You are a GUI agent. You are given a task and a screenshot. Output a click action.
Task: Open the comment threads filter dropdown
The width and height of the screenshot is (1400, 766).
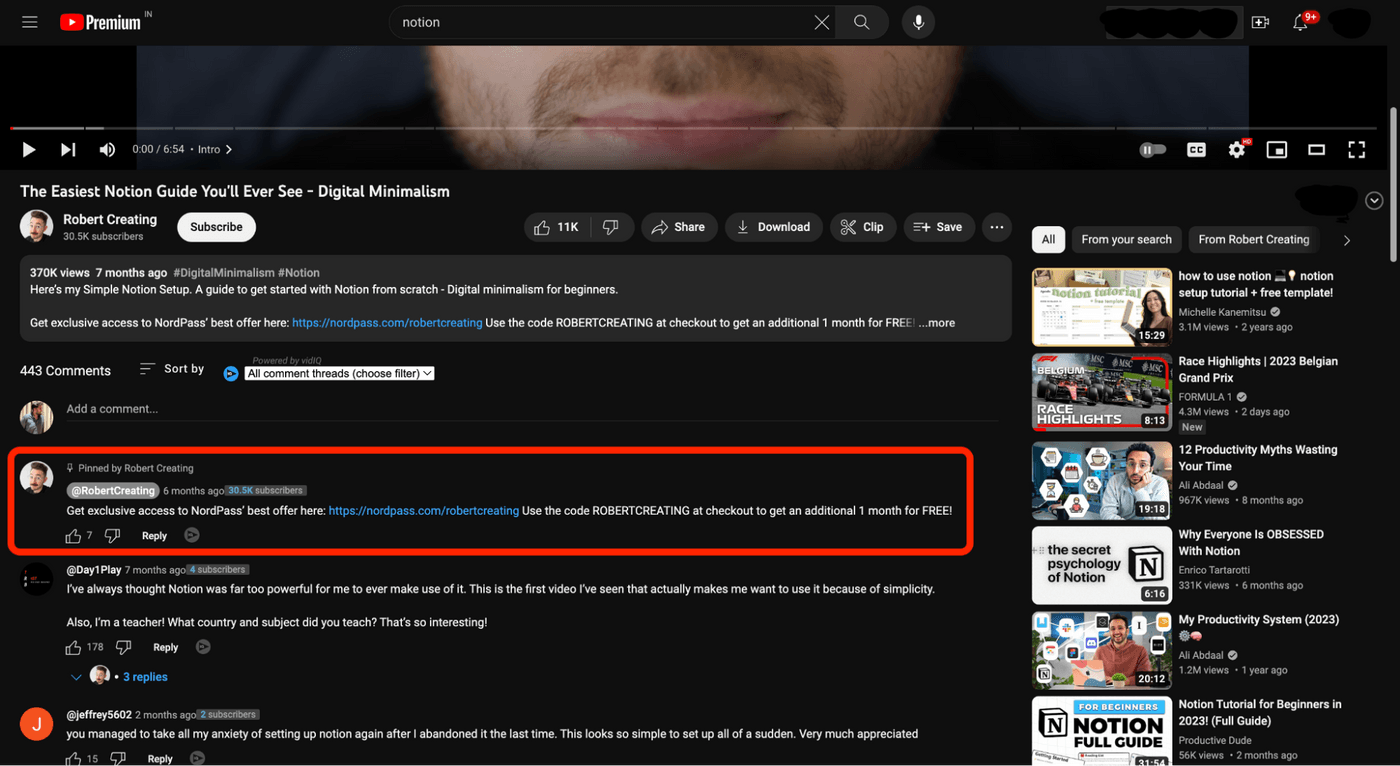340,373
